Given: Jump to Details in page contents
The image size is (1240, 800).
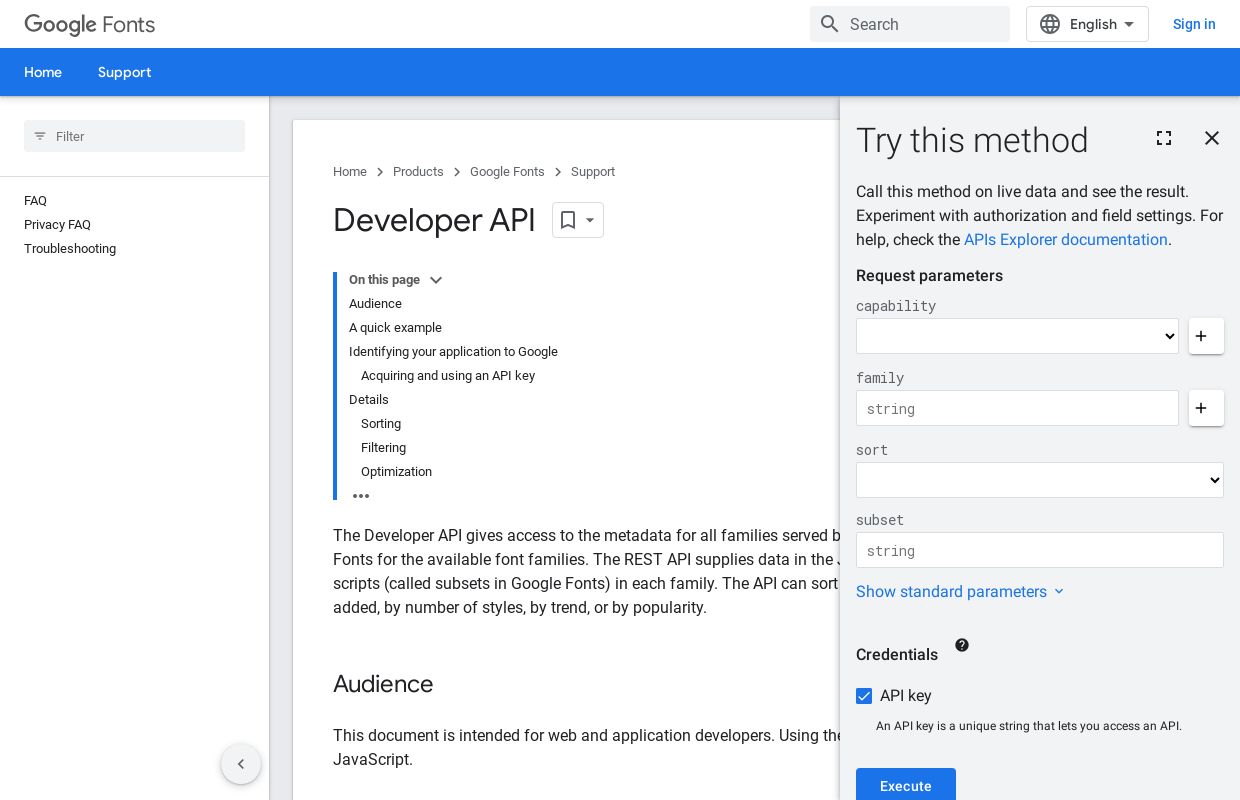Looking at the screenshot, I should point(369,400).
